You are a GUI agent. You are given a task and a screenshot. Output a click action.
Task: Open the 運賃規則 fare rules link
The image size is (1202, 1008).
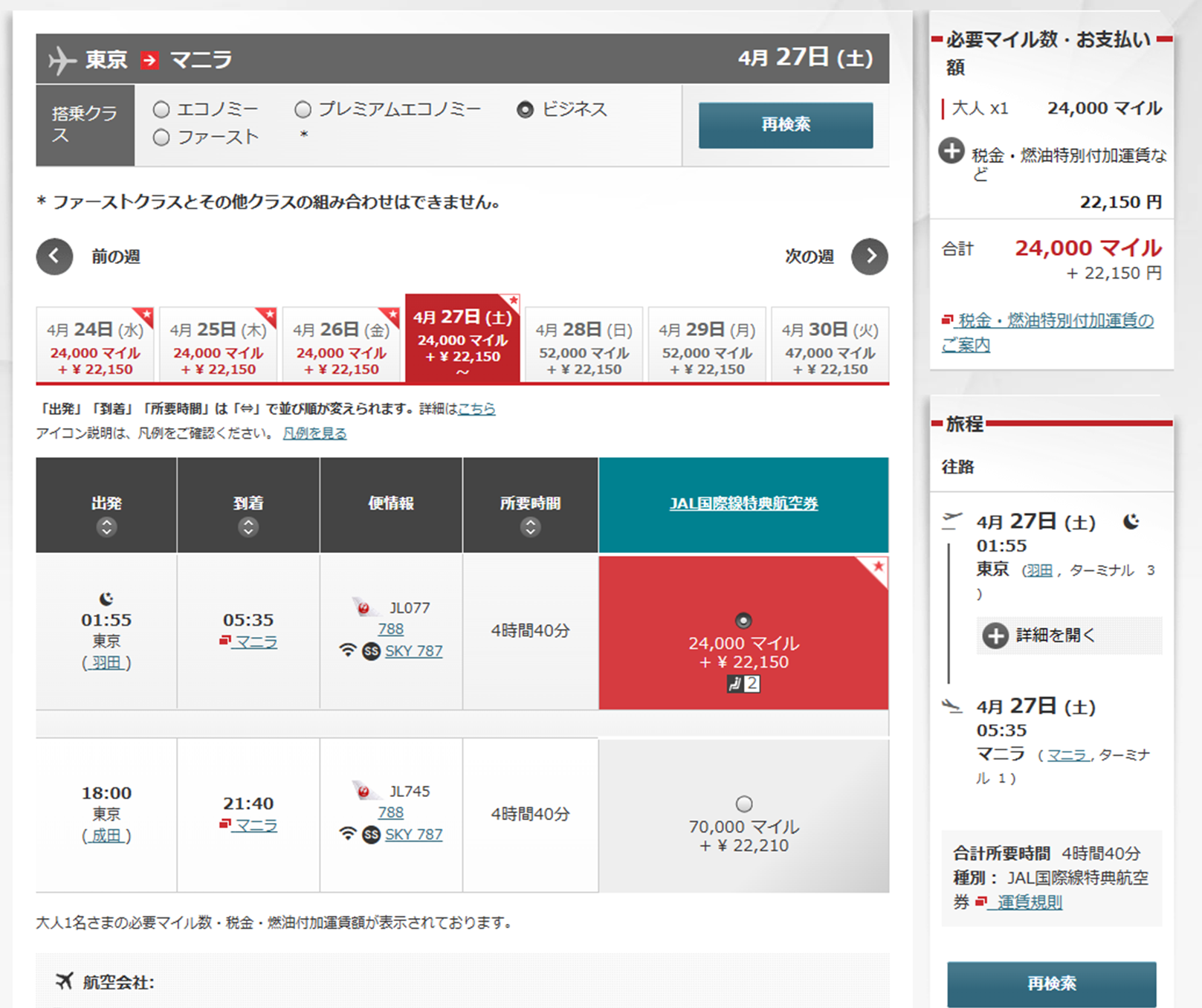point(1029,902)
